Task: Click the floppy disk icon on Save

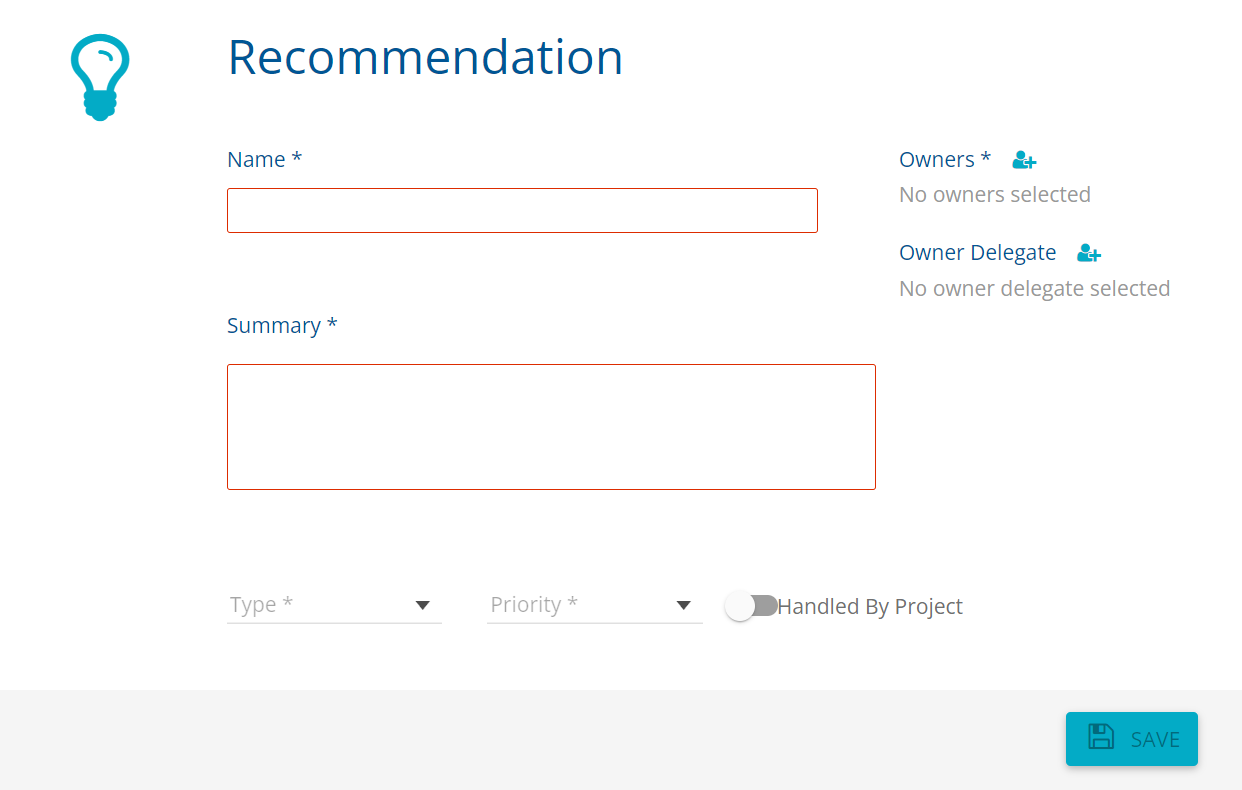Action: (1101, 738)
